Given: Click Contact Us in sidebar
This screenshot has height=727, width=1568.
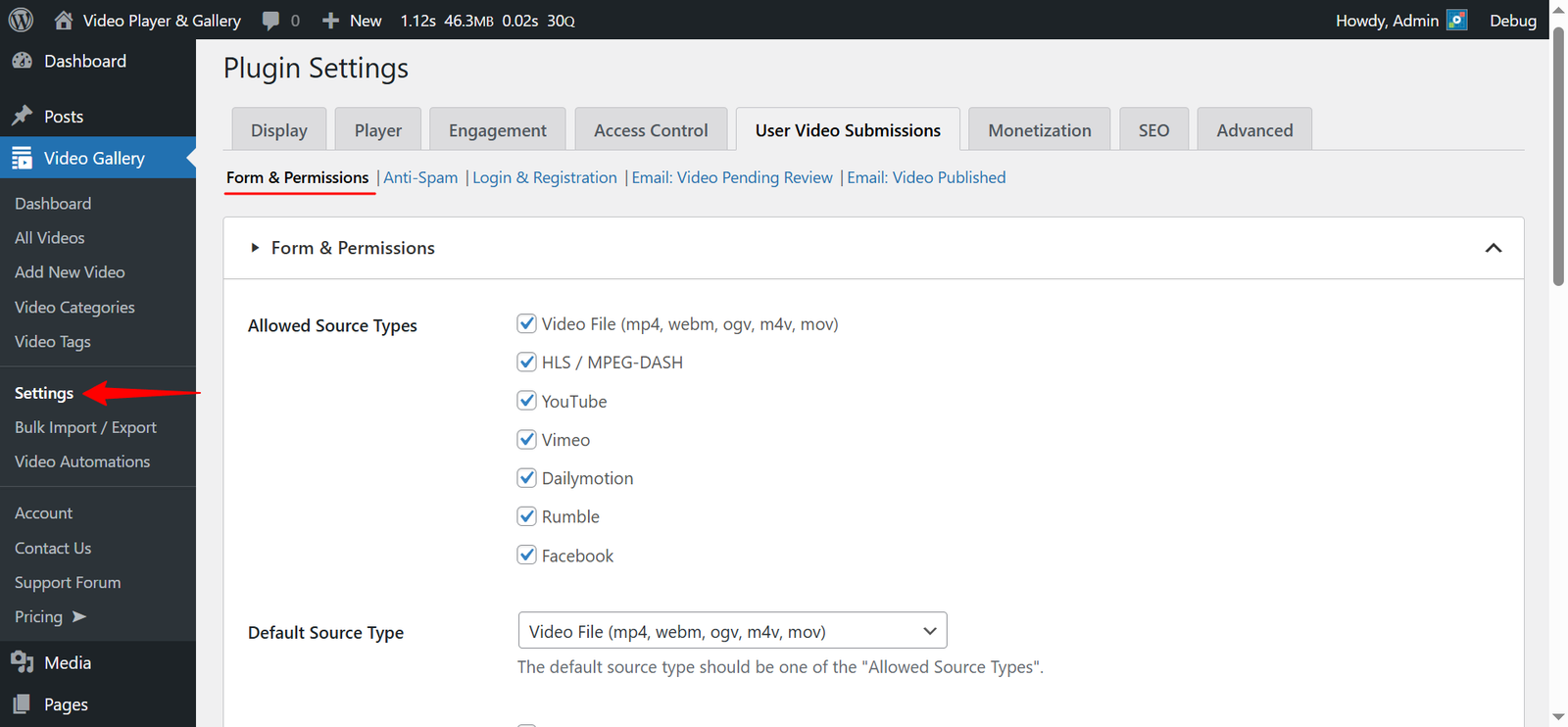Looking at the screenshot, I should click(x=53, y=548).
